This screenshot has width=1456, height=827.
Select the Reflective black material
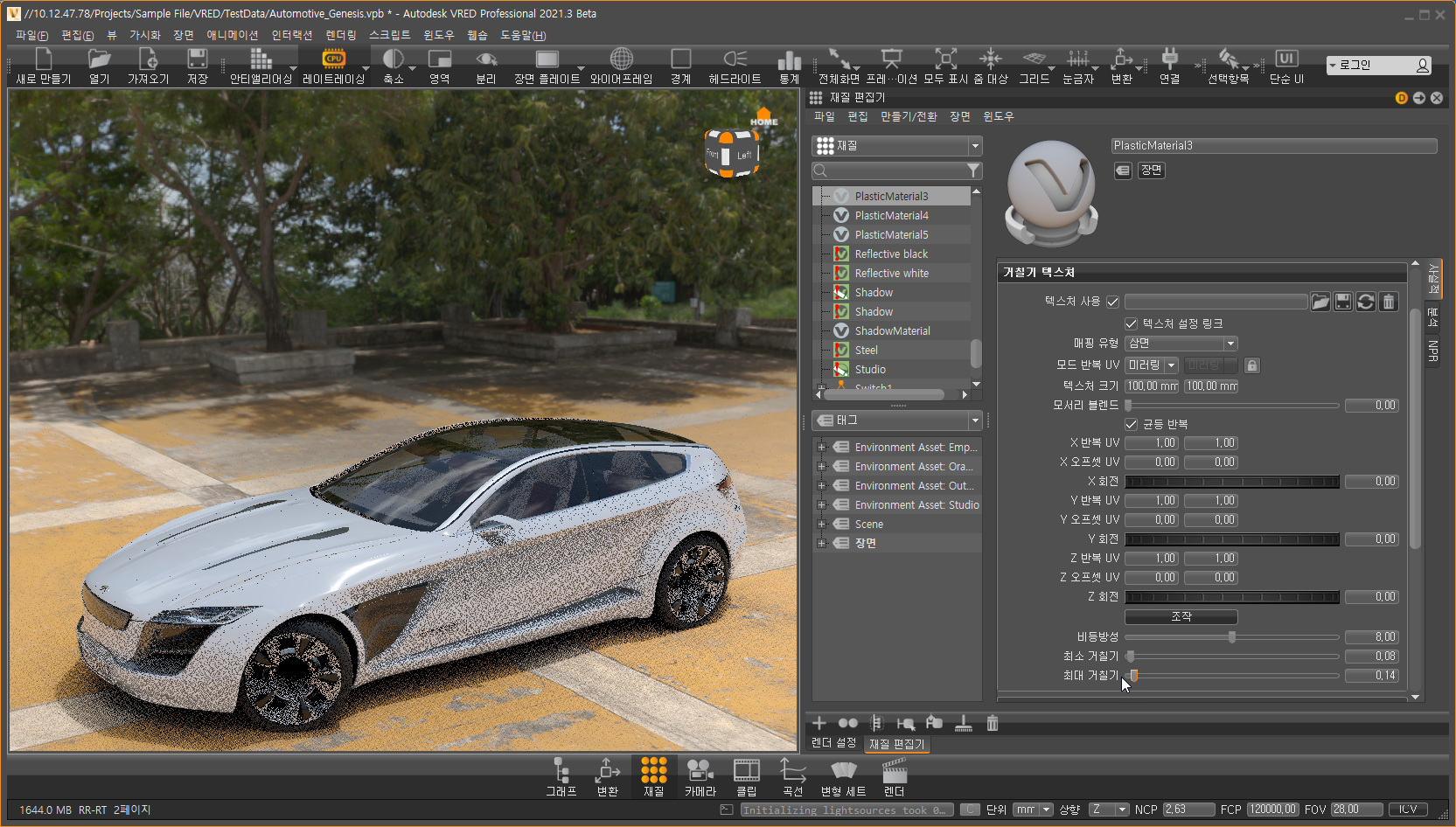(x=892, y=254)
